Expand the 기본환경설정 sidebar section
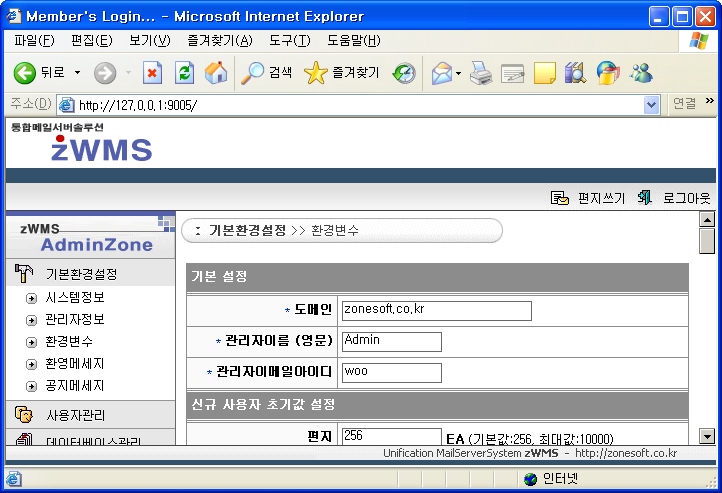 [81, 274]
